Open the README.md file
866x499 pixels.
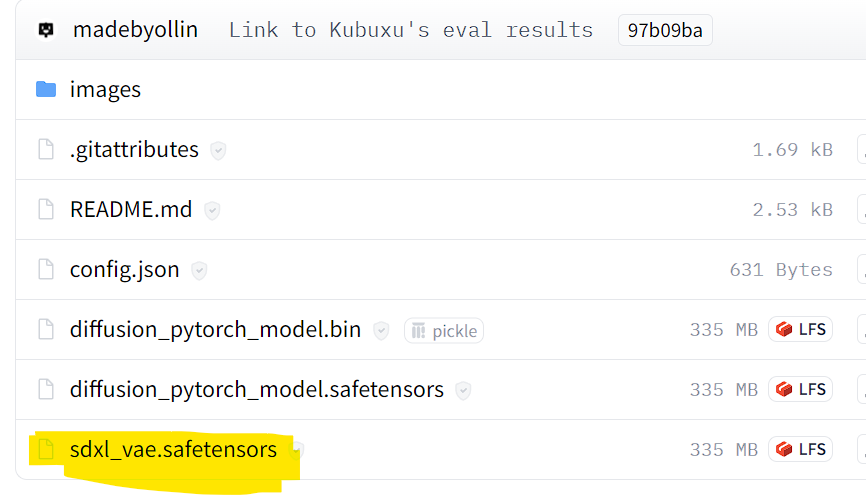click(x=128, y=210)
